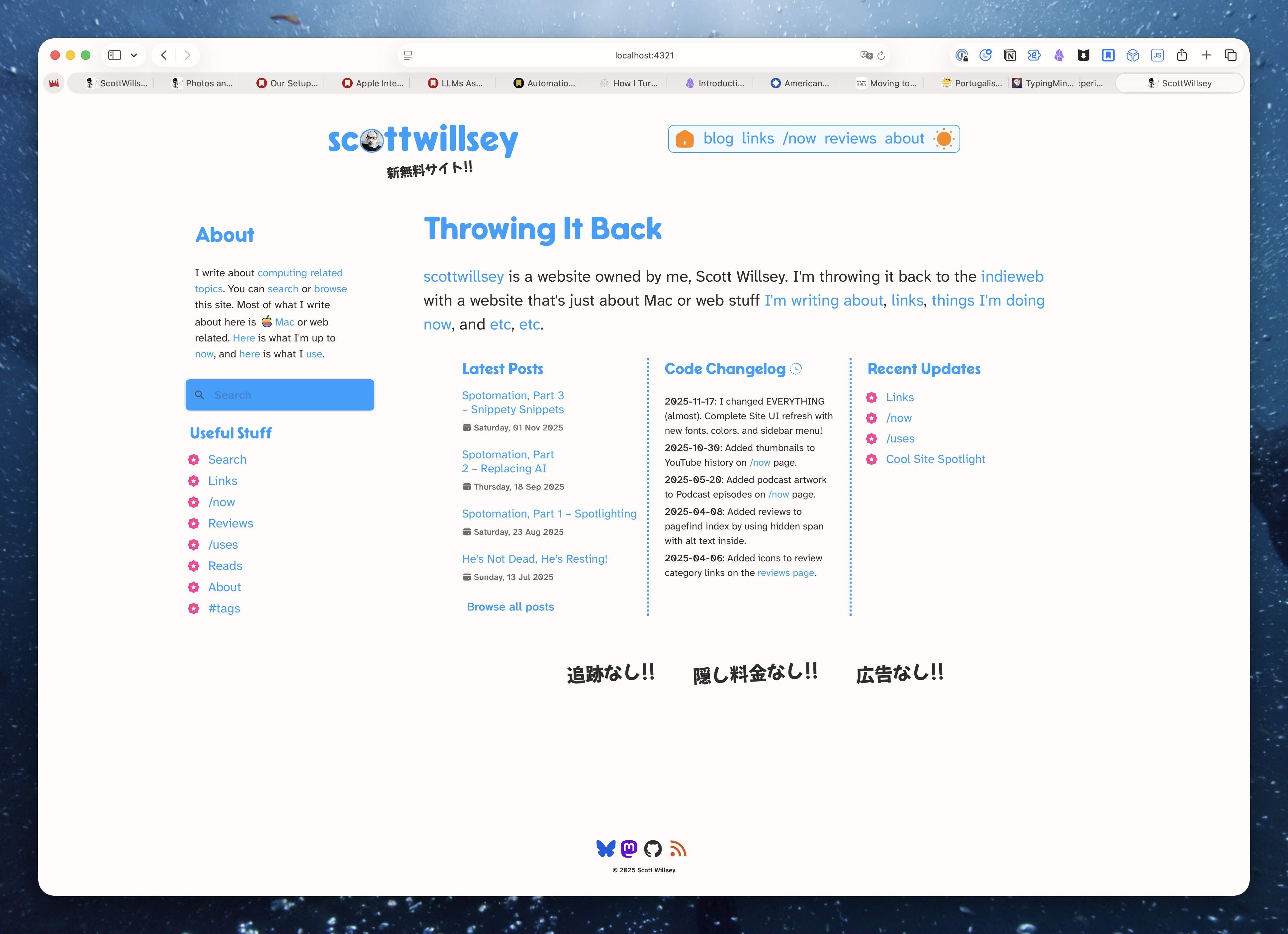The width and height of the screenshot is (1288, 934).
Task: Toggle the Safari sidebar button
Action: (x=115, y=55)
